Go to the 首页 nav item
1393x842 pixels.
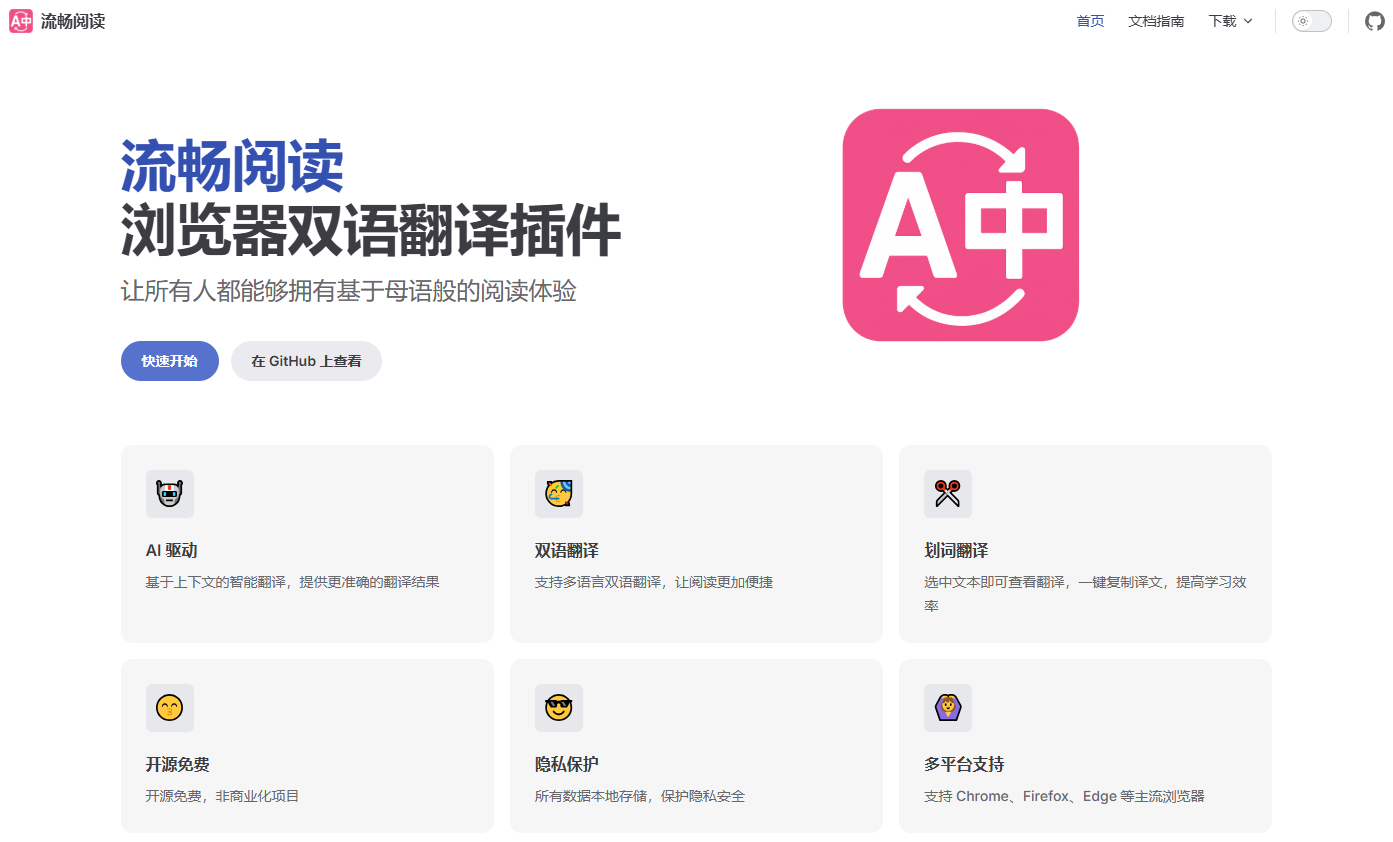[x=1090, y=21]
